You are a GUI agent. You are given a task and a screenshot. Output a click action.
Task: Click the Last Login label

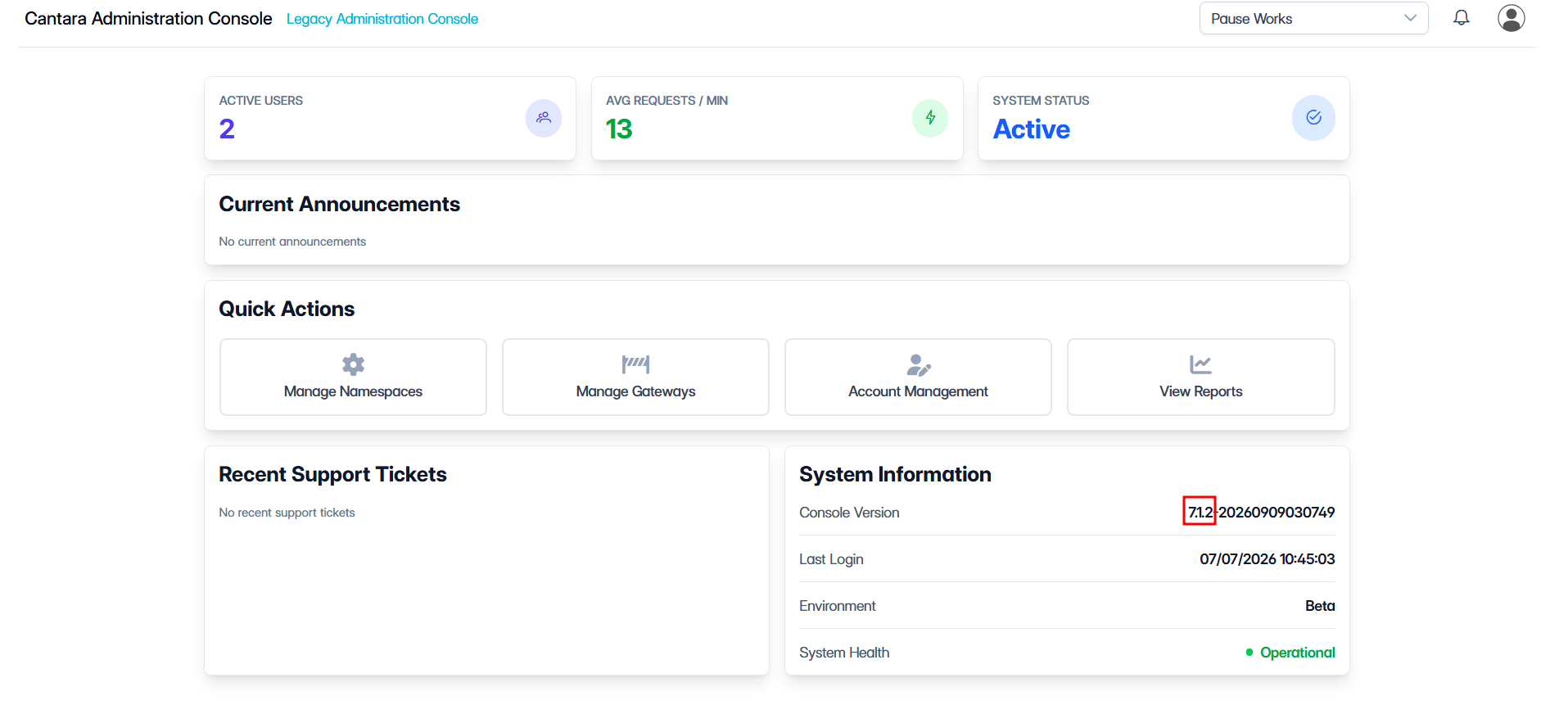831,559
